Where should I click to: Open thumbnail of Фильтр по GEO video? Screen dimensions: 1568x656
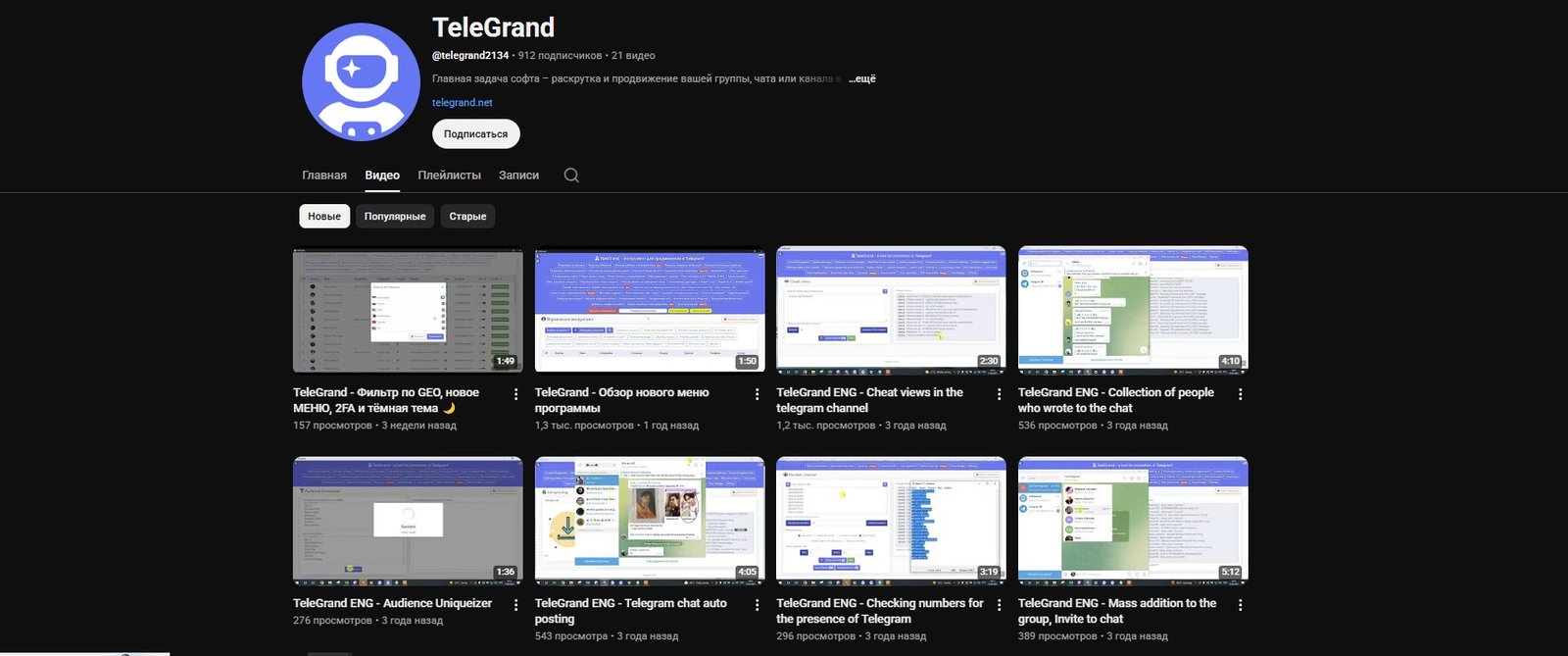pyautogui.click(x=408, y=310)
